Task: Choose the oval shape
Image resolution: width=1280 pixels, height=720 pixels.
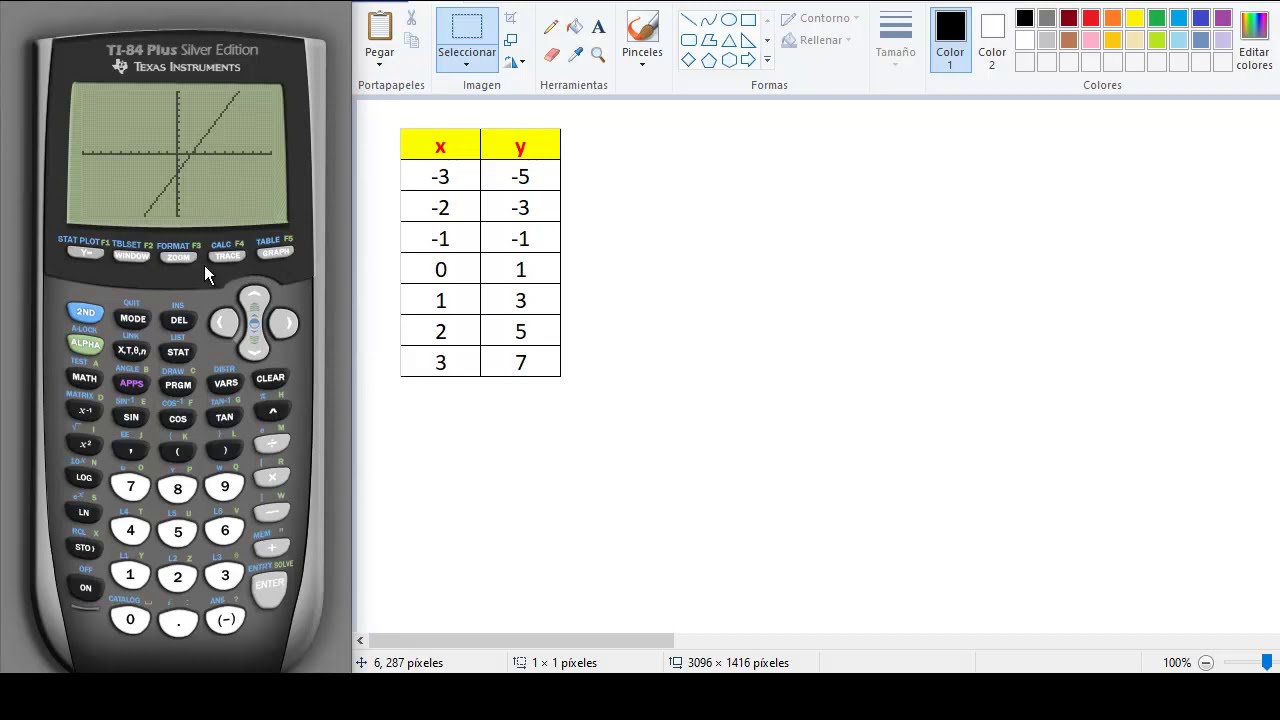Action: [x=728, y=20]
